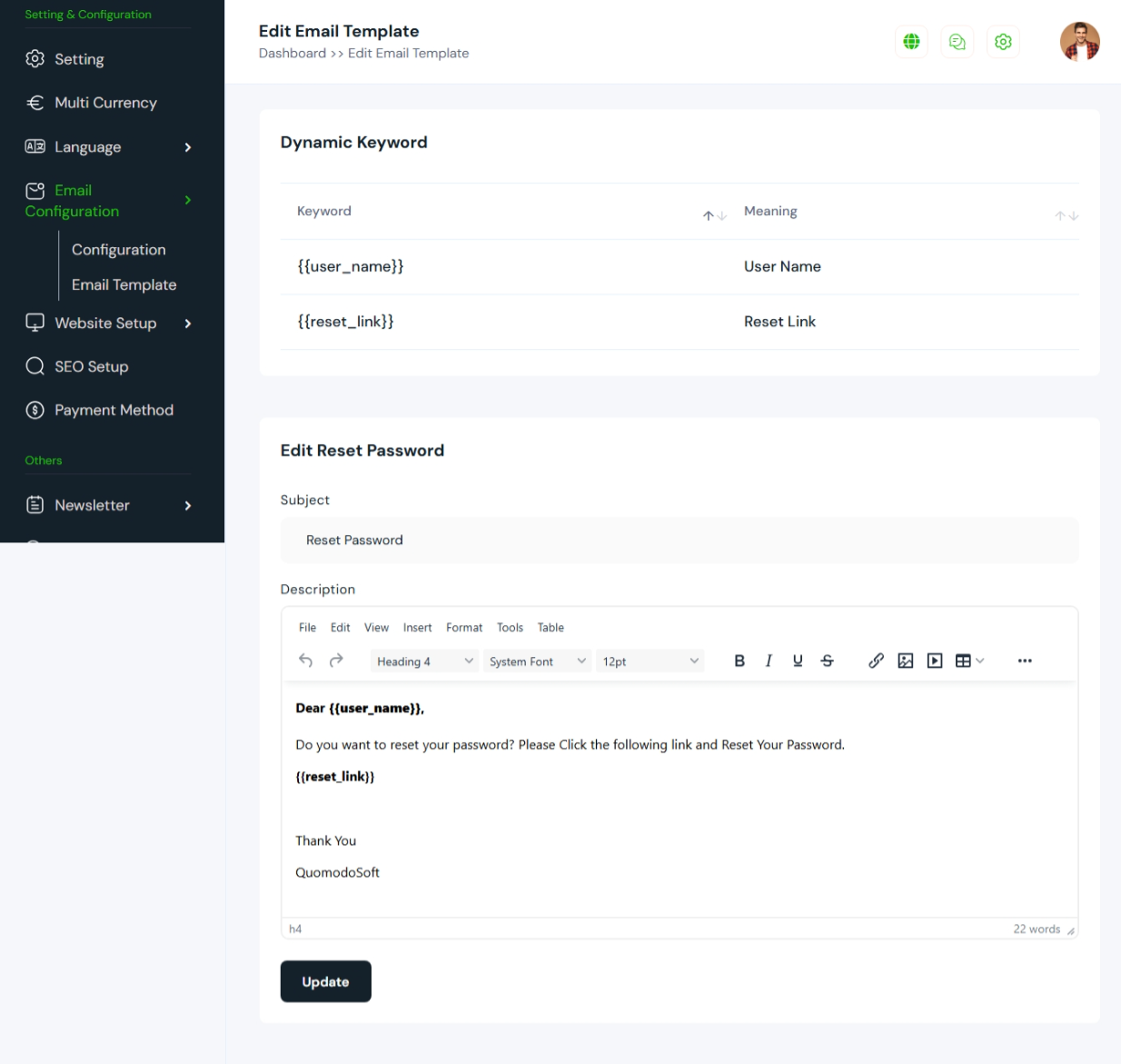
Task: Click the Email Configuration envelope icon
Action: coord(35,191)
